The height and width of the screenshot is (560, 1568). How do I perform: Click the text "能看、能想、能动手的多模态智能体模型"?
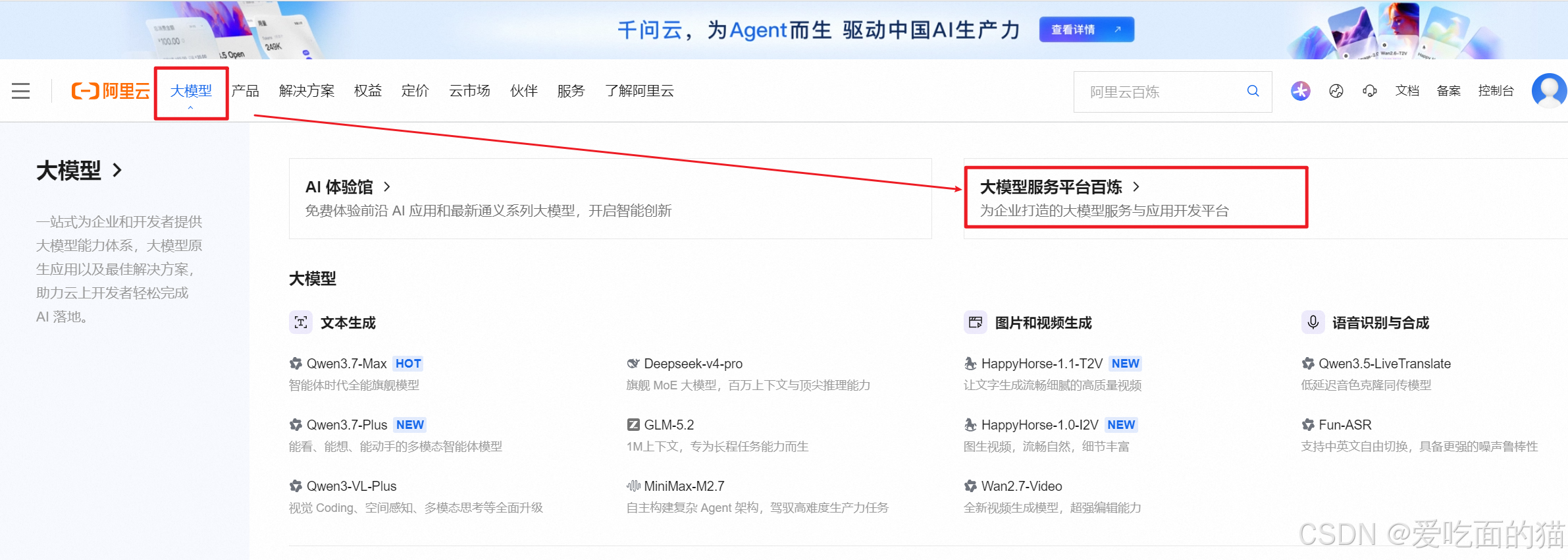coord(396,447)
